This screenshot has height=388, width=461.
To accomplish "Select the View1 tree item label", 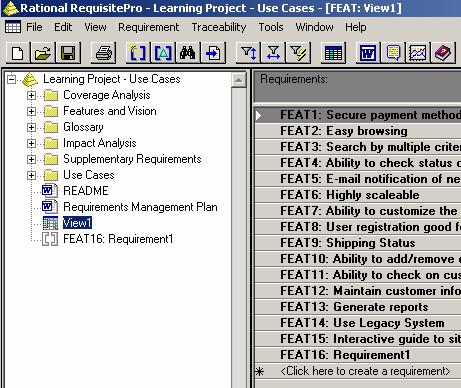I will [x=77, y=223].
